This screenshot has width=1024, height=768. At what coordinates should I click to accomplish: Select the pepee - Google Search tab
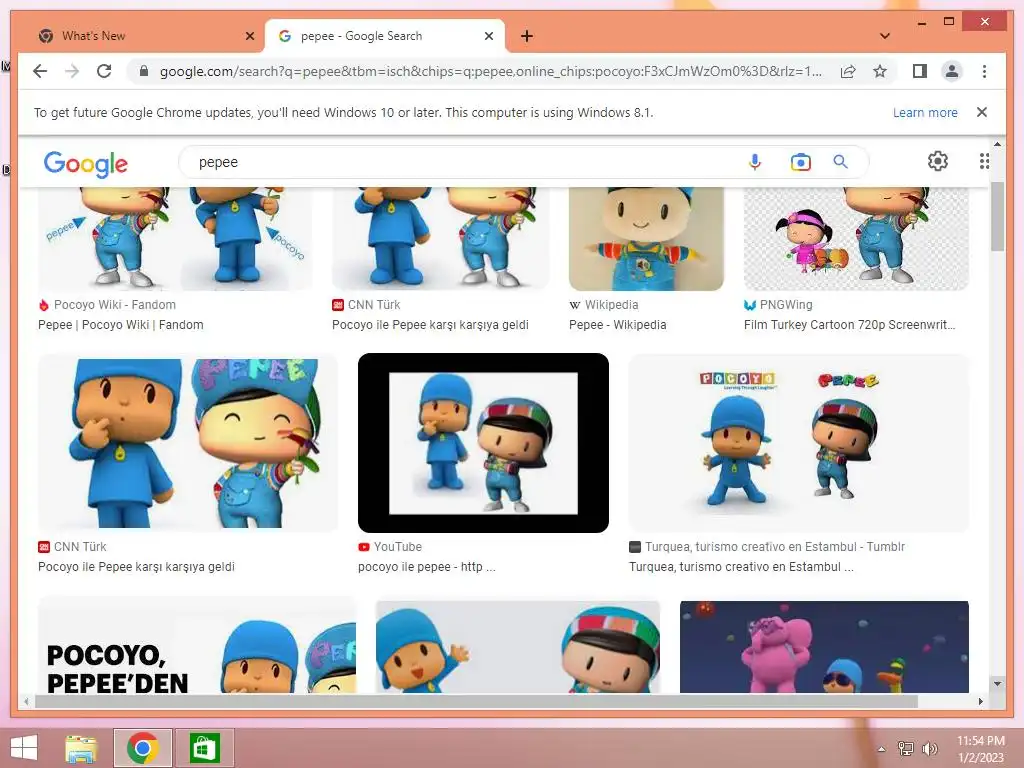click(384, 36)
